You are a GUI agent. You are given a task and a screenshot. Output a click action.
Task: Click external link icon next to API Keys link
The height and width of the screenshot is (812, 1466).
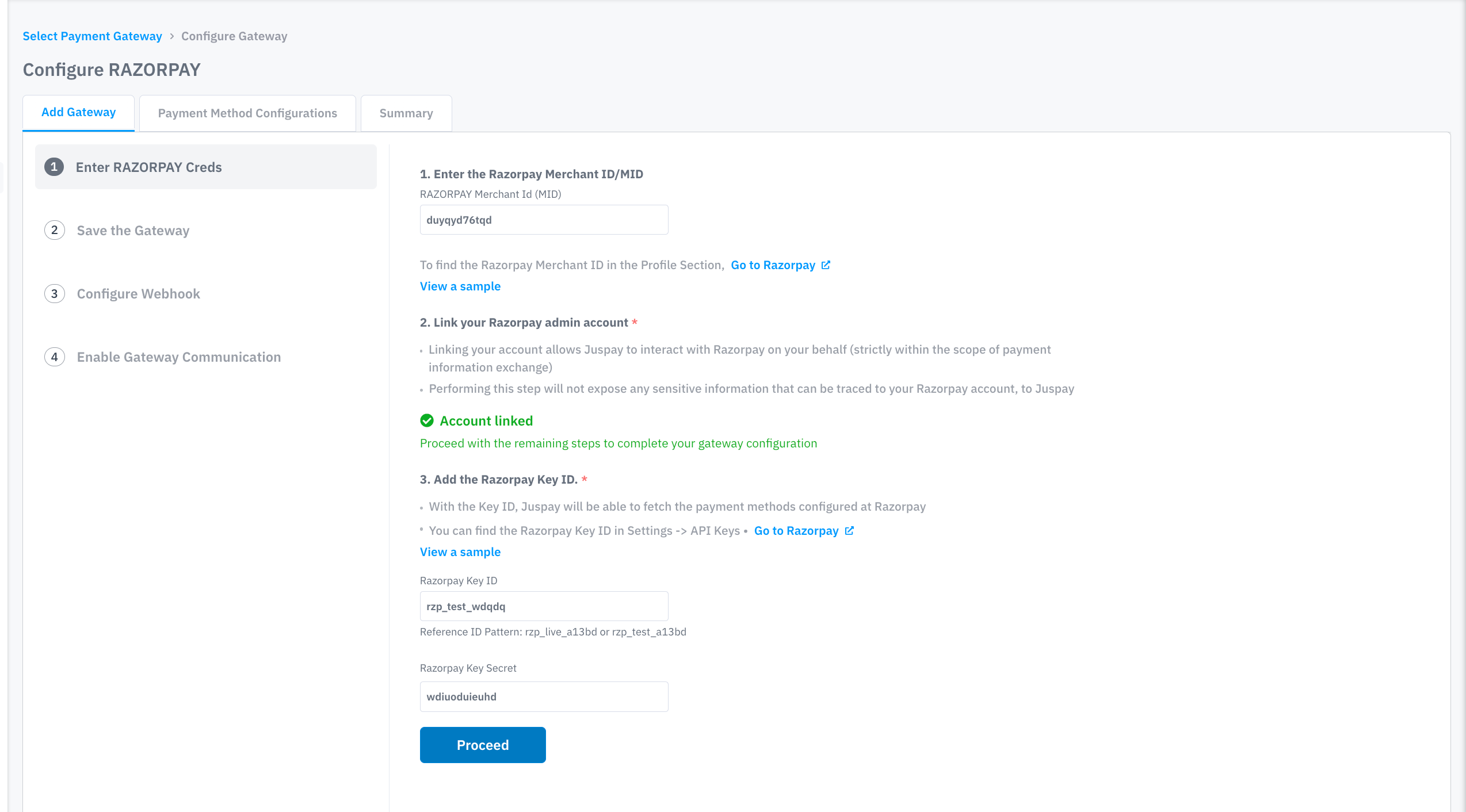849,531
